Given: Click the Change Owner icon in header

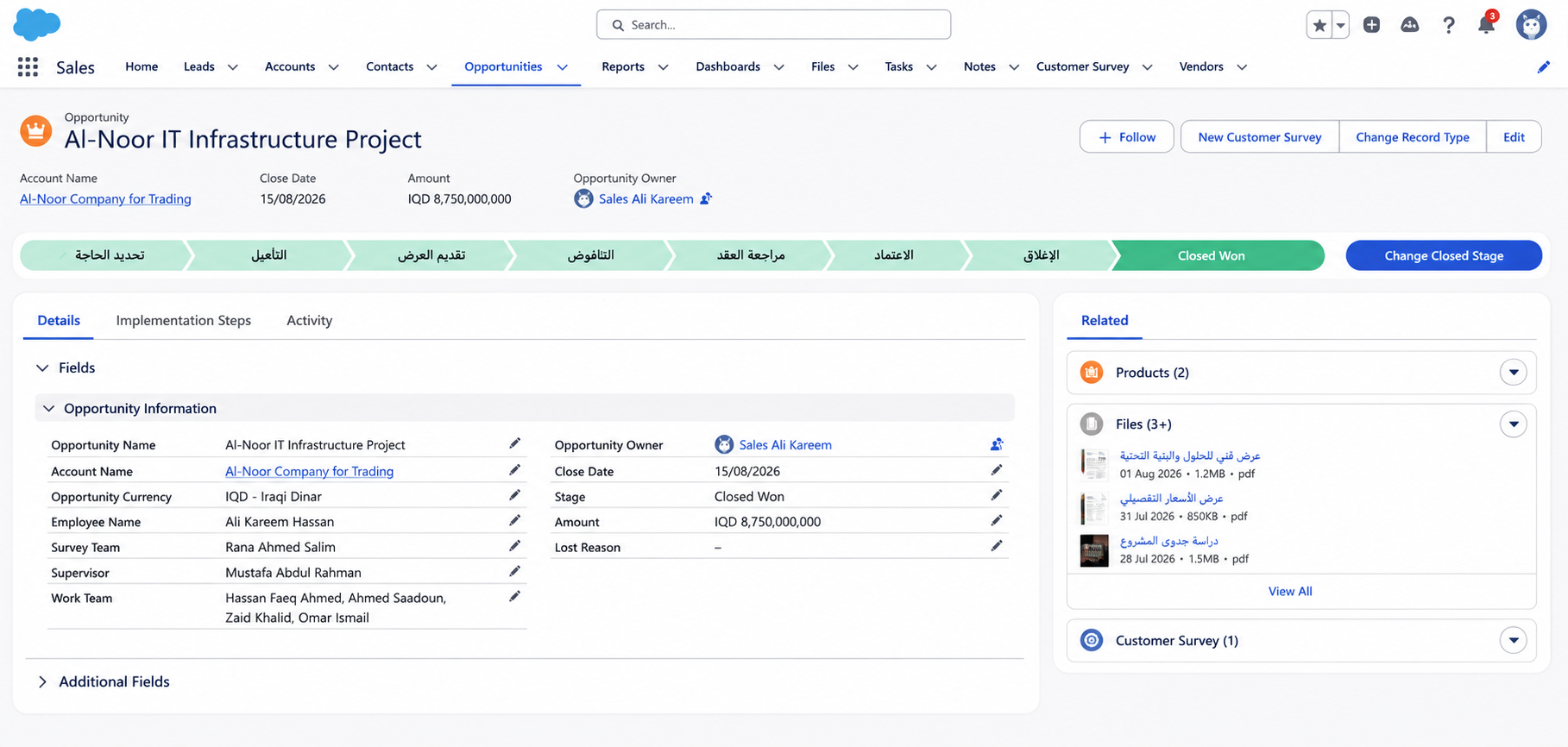Looking at the screenshot, I should [706, 198].
